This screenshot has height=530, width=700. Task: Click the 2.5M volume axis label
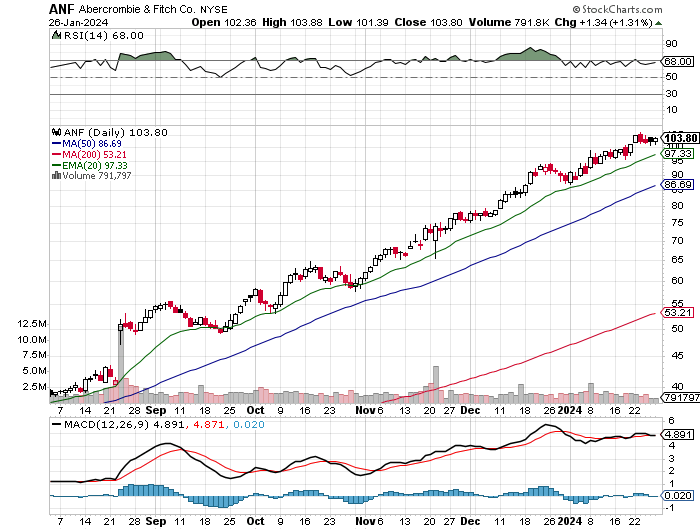point(34,387)
